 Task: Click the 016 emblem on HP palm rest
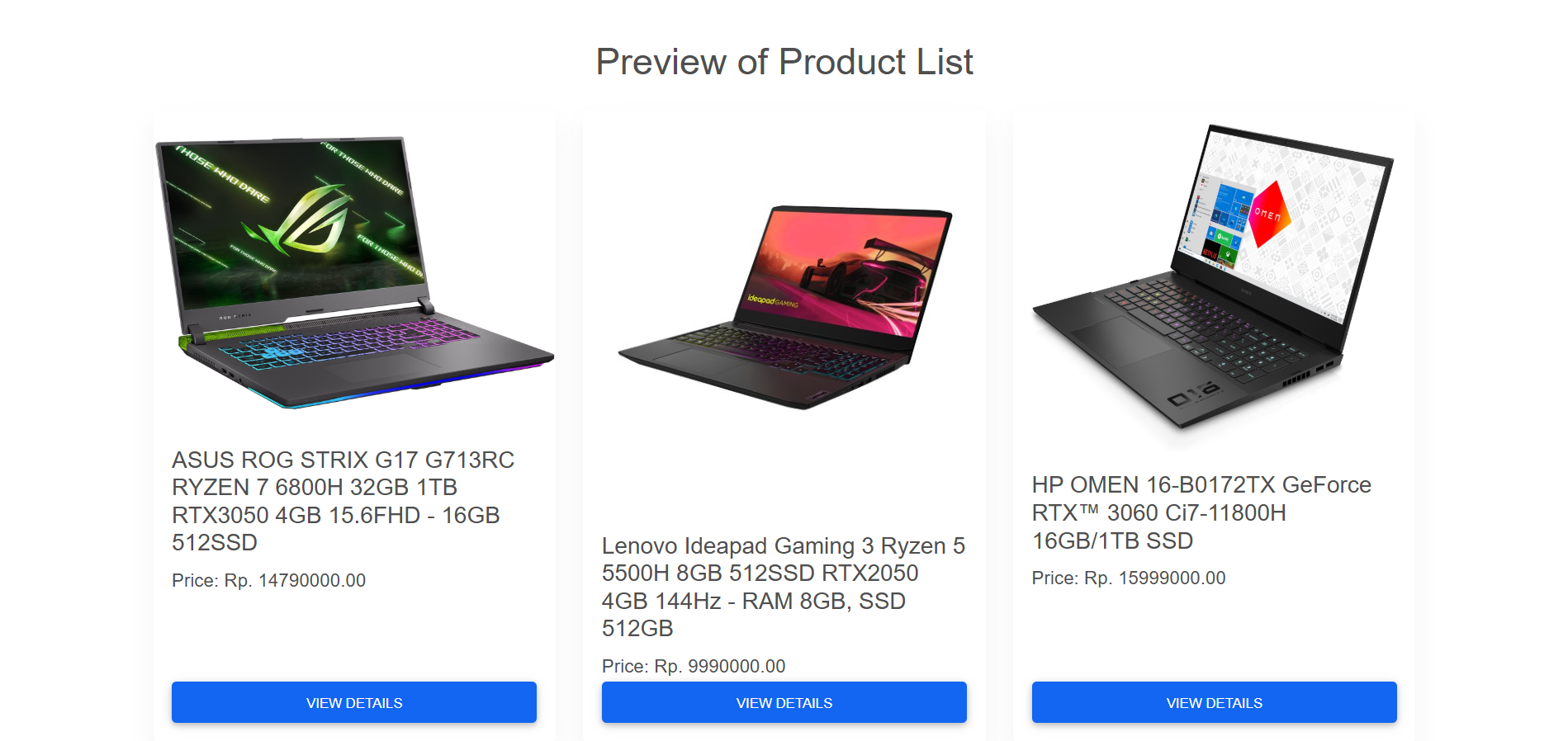(1193, 394)
